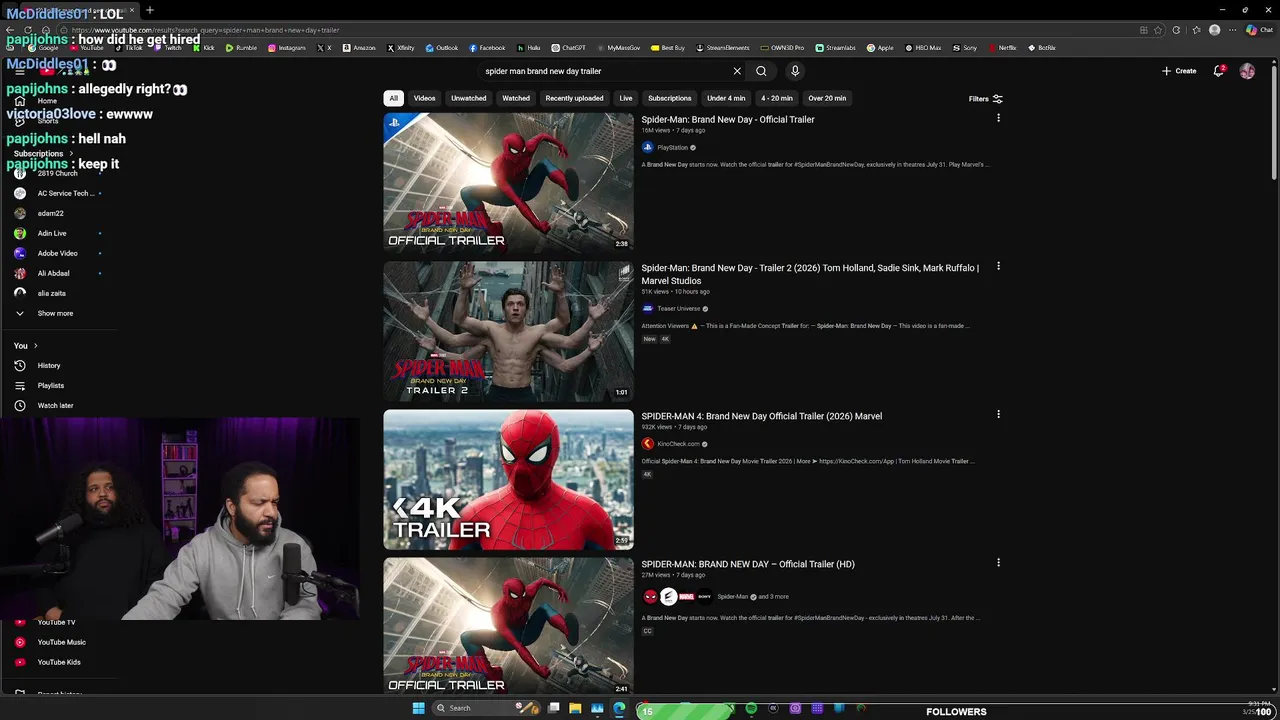Open the Amazon bookmark
Viewport: 1280px width, 720px height.
coord(359,48)
